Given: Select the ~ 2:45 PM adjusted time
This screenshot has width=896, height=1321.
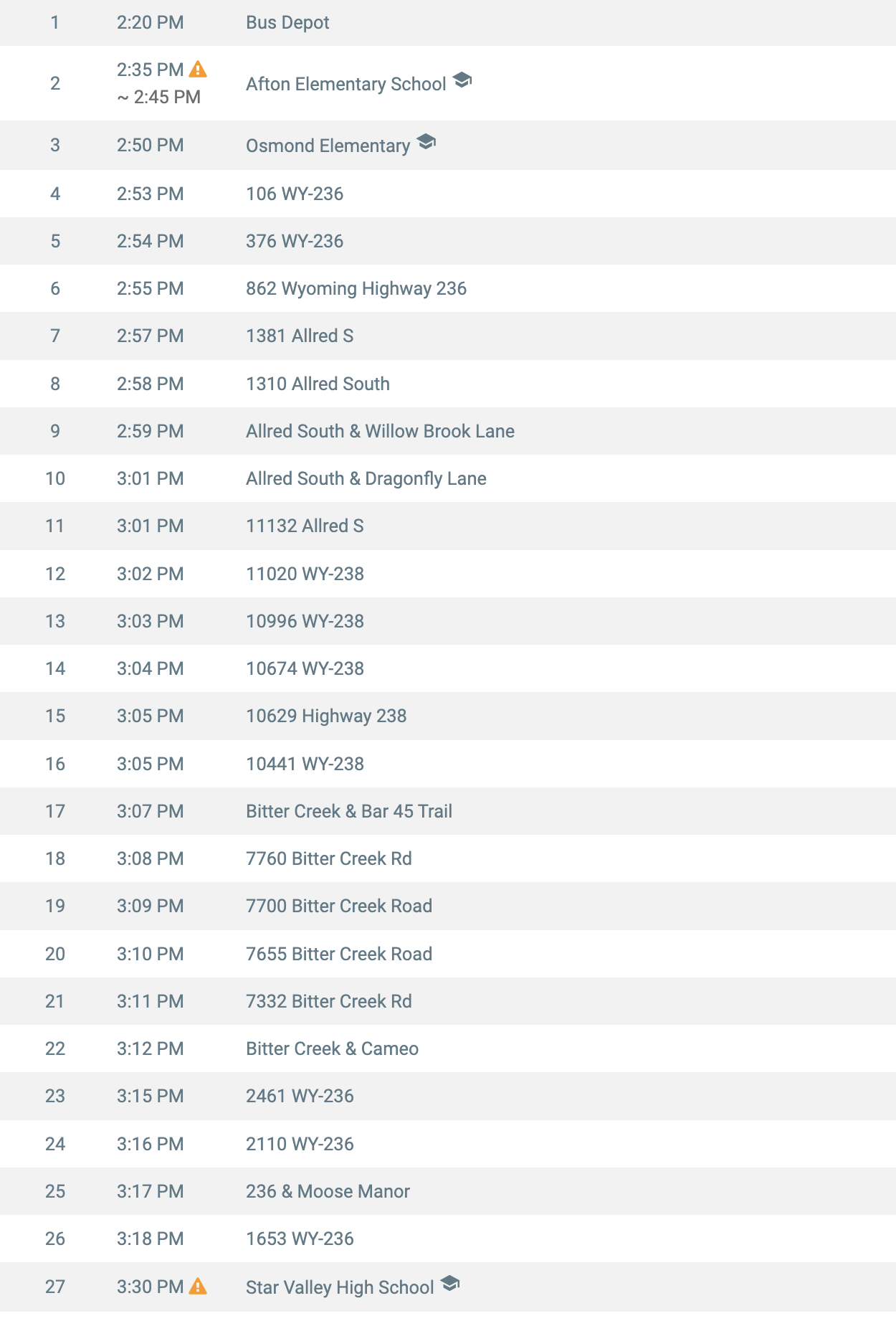Looking at the screenshot, I should tap(159, 97).
